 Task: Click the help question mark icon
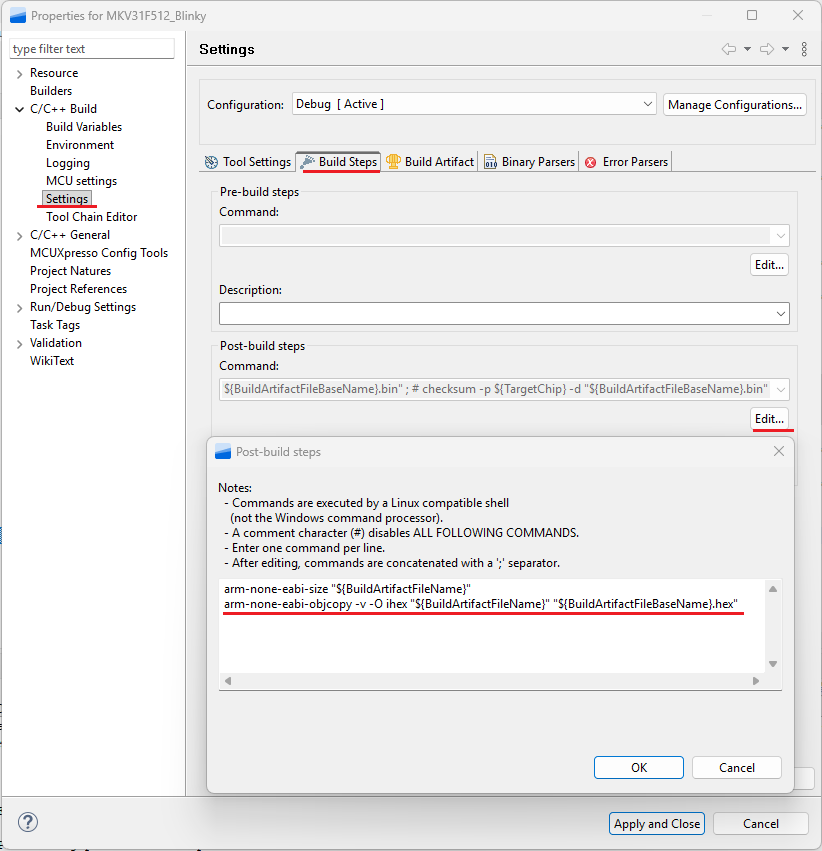pyautogui.click(x=28, y=823)
